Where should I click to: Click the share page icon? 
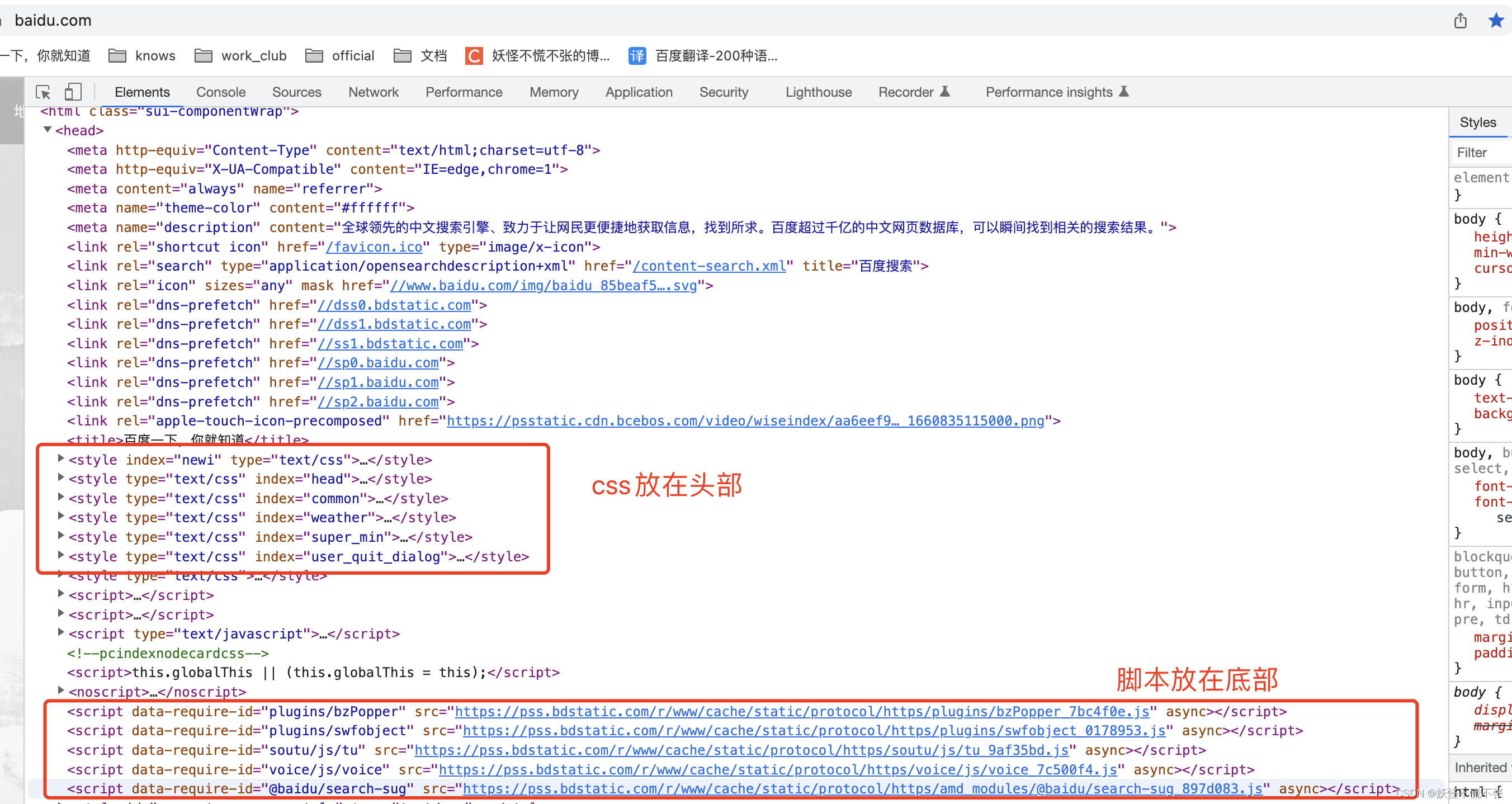pos(1461,21)
